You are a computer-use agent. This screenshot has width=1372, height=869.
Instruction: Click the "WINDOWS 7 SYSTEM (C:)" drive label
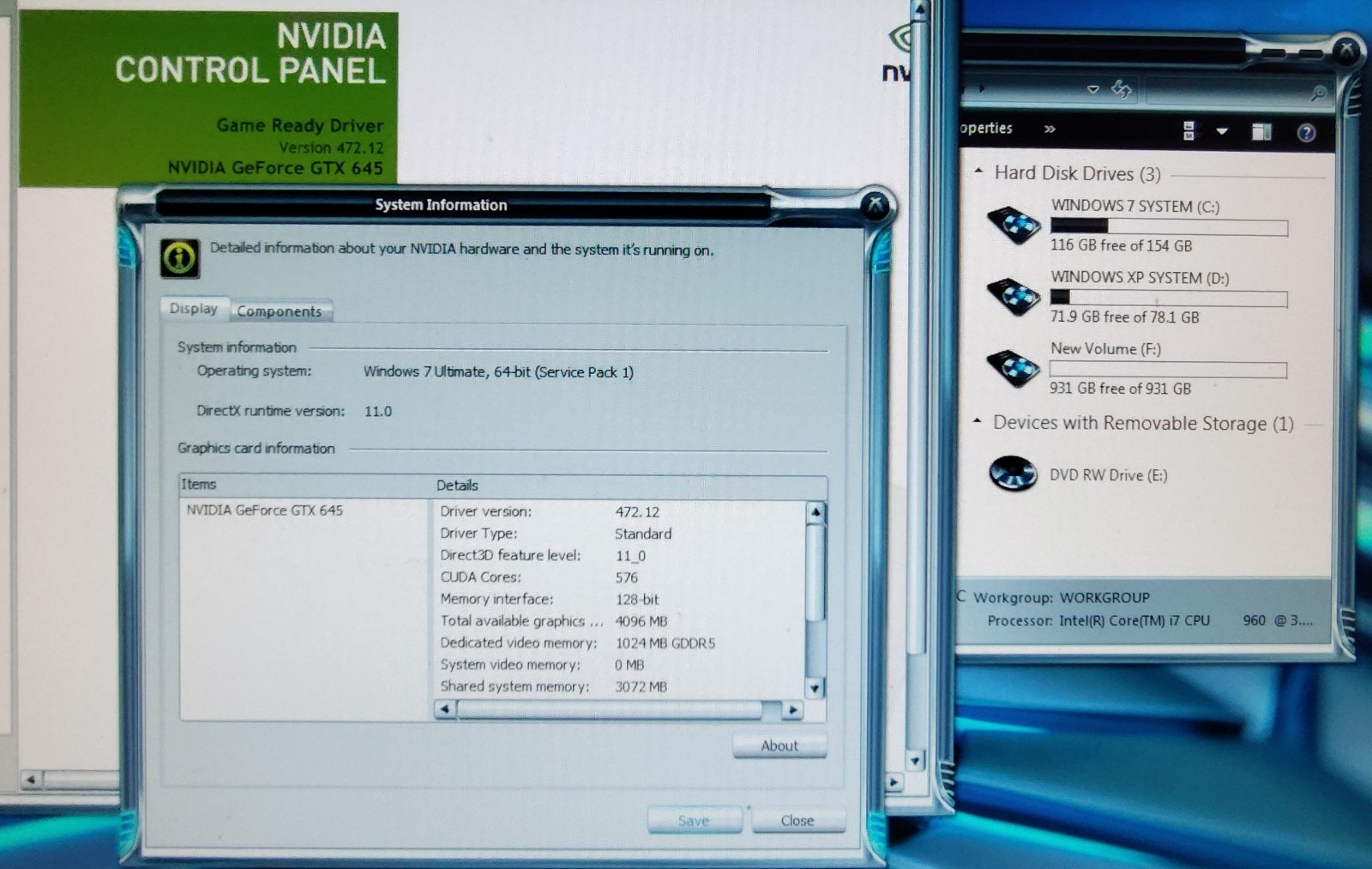click(x=1135, y=206)
